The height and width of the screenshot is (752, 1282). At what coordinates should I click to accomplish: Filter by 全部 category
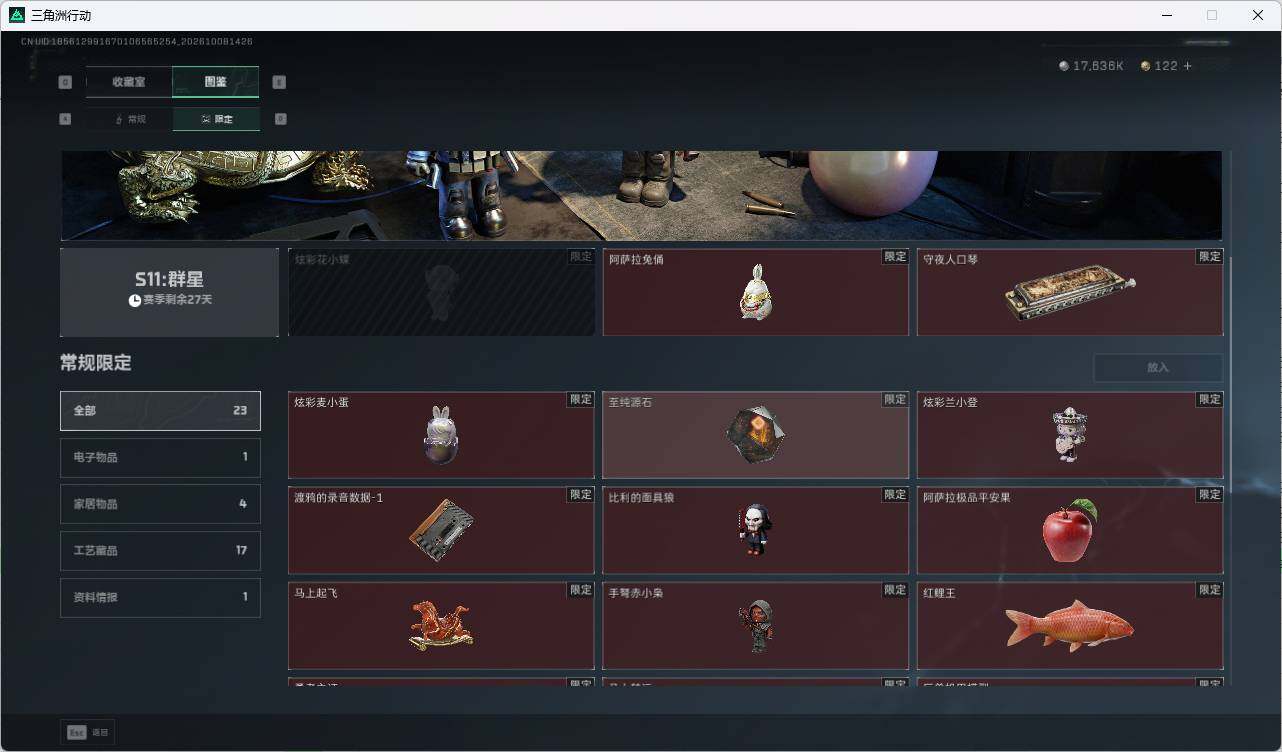[160, 410]
